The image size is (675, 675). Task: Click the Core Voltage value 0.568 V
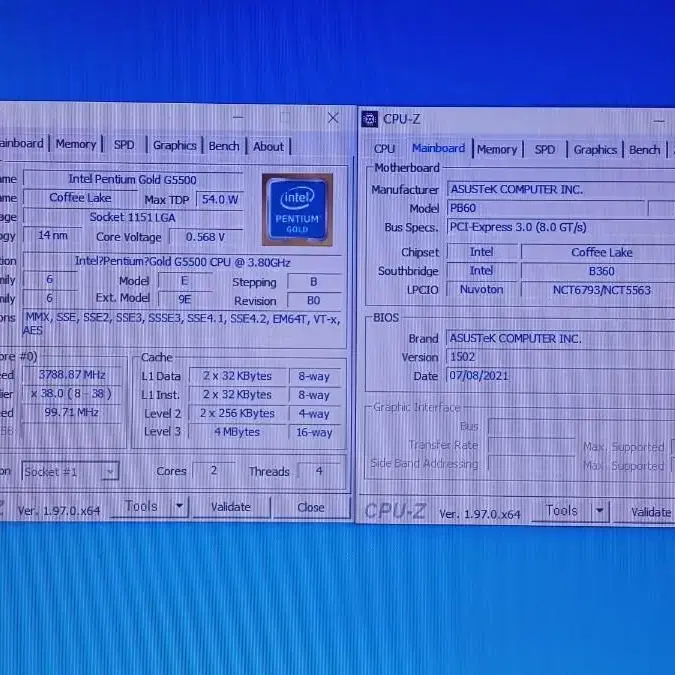coord(205,237)
